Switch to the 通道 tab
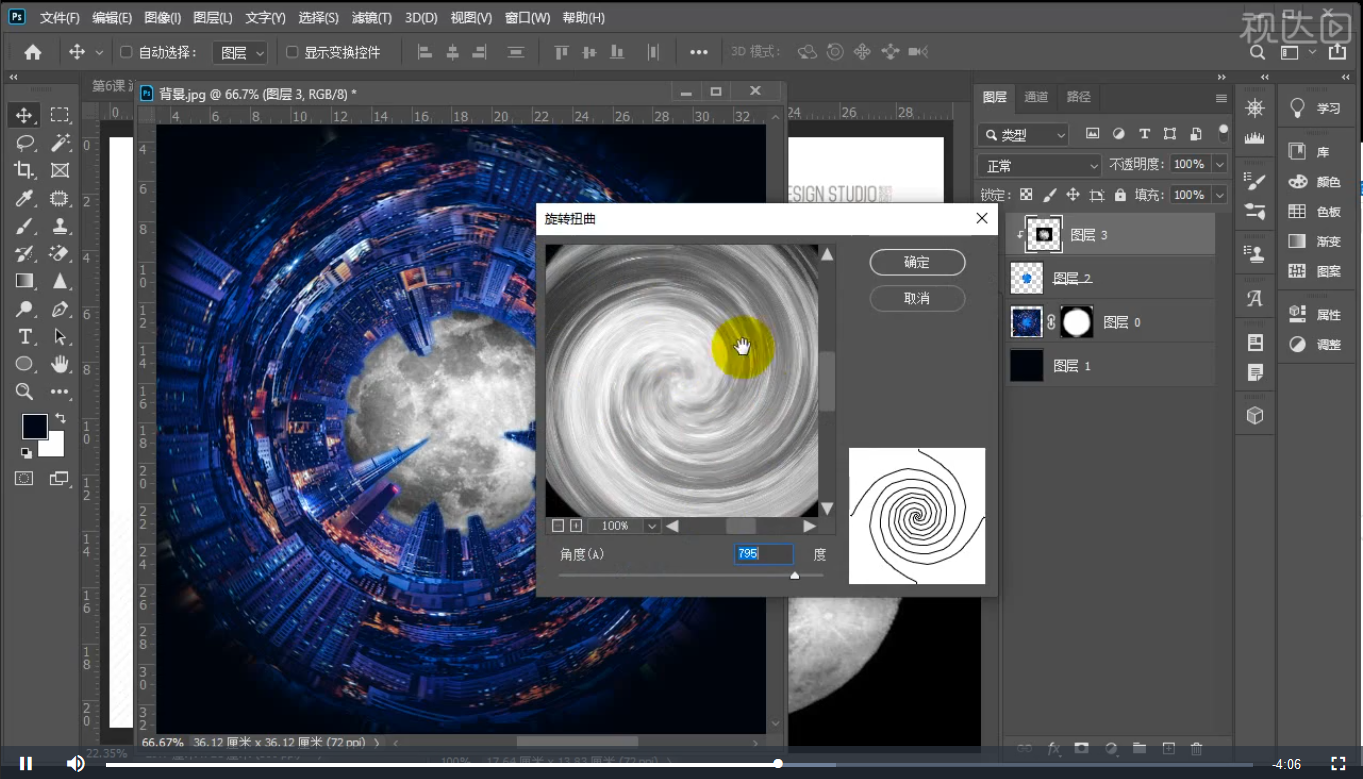Image resolution: width=1363 pixels, height=779 pixels. point(1037,97)
